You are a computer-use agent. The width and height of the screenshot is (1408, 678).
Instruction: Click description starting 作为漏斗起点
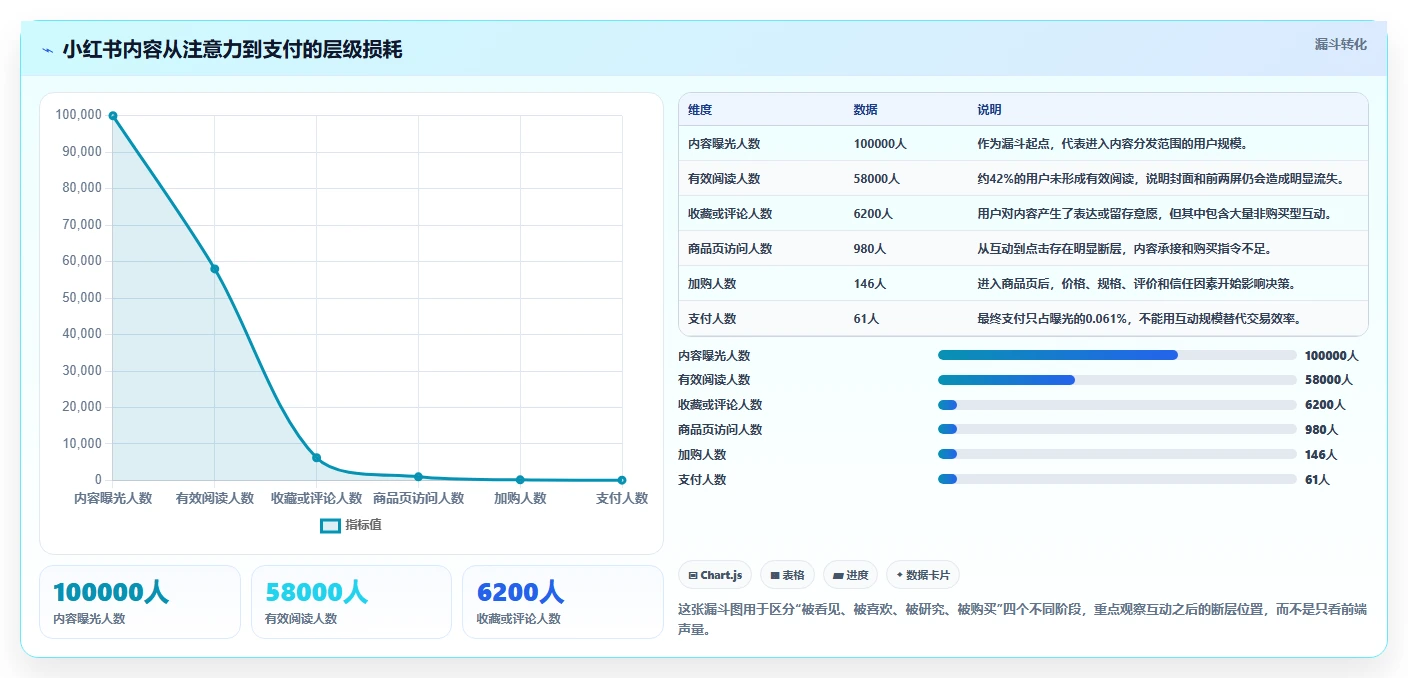(1112, 144)
